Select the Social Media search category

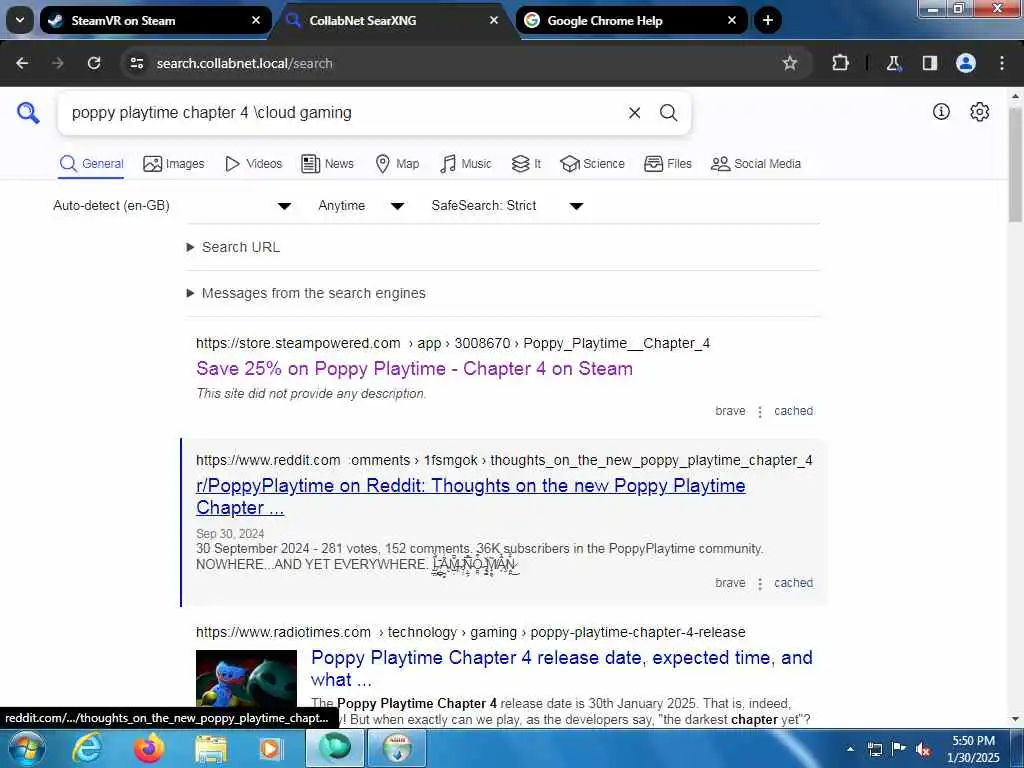pos(756,164)
